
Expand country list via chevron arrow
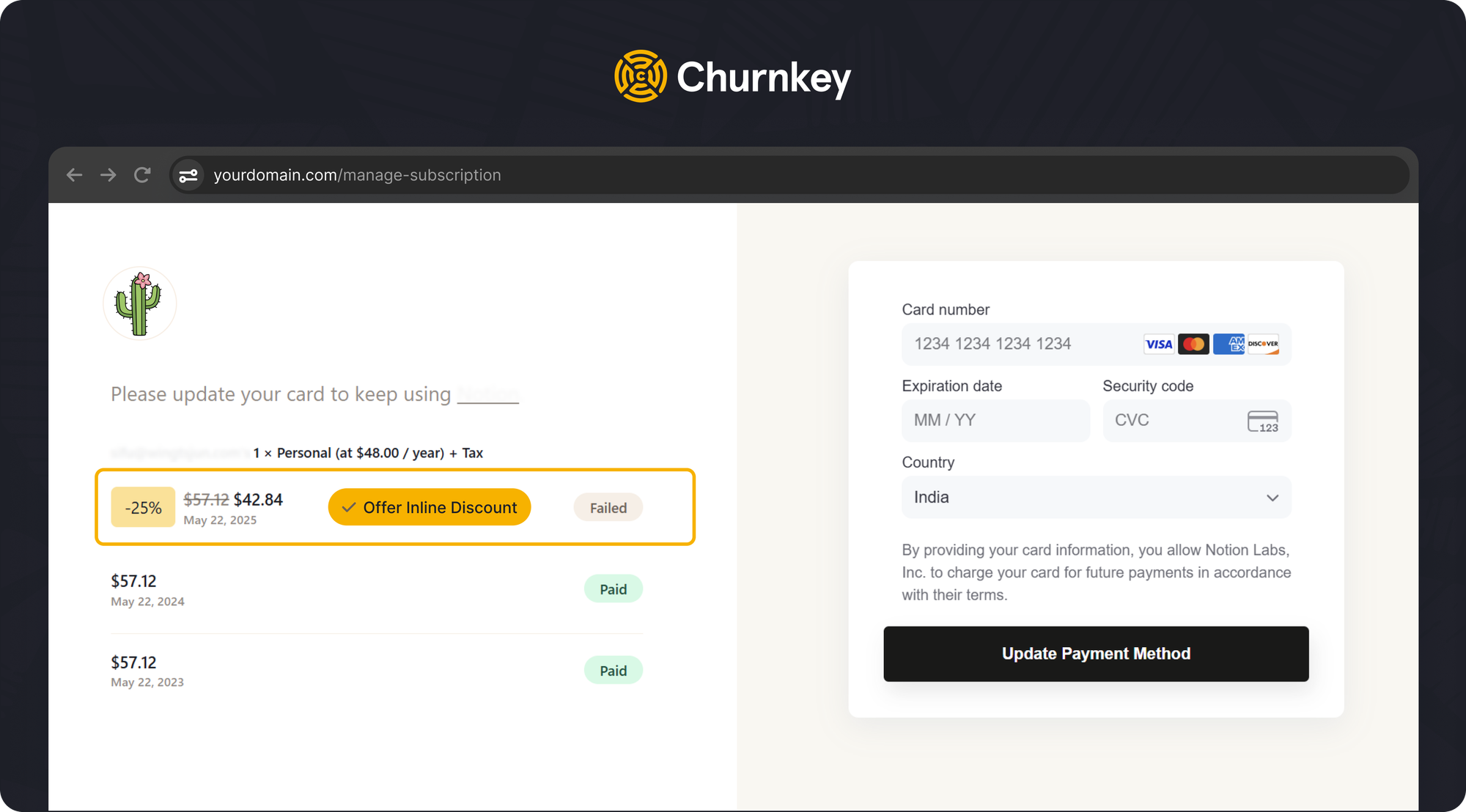click(x=1272, y=498)
